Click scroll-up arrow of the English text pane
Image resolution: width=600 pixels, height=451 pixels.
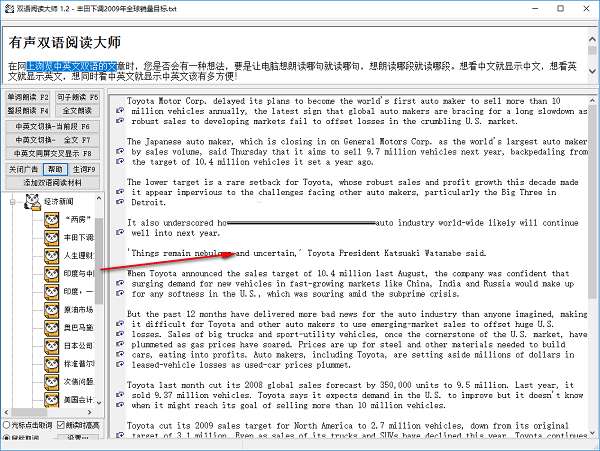tap(592, 100)
